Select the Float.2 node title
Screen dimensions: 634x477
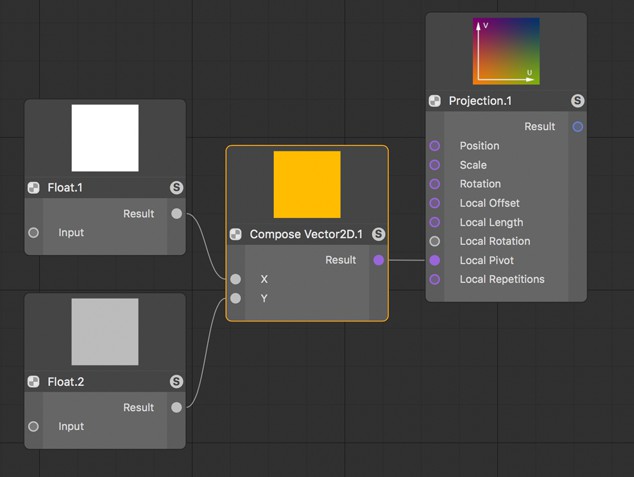(66, 382)
